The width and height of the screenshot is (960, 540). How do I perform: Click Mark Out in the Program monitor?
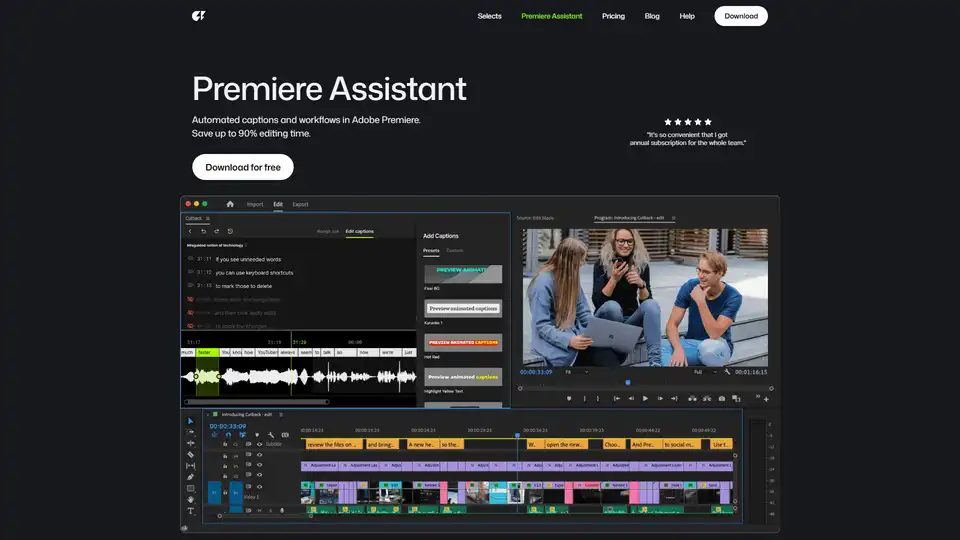pos(598,399)
